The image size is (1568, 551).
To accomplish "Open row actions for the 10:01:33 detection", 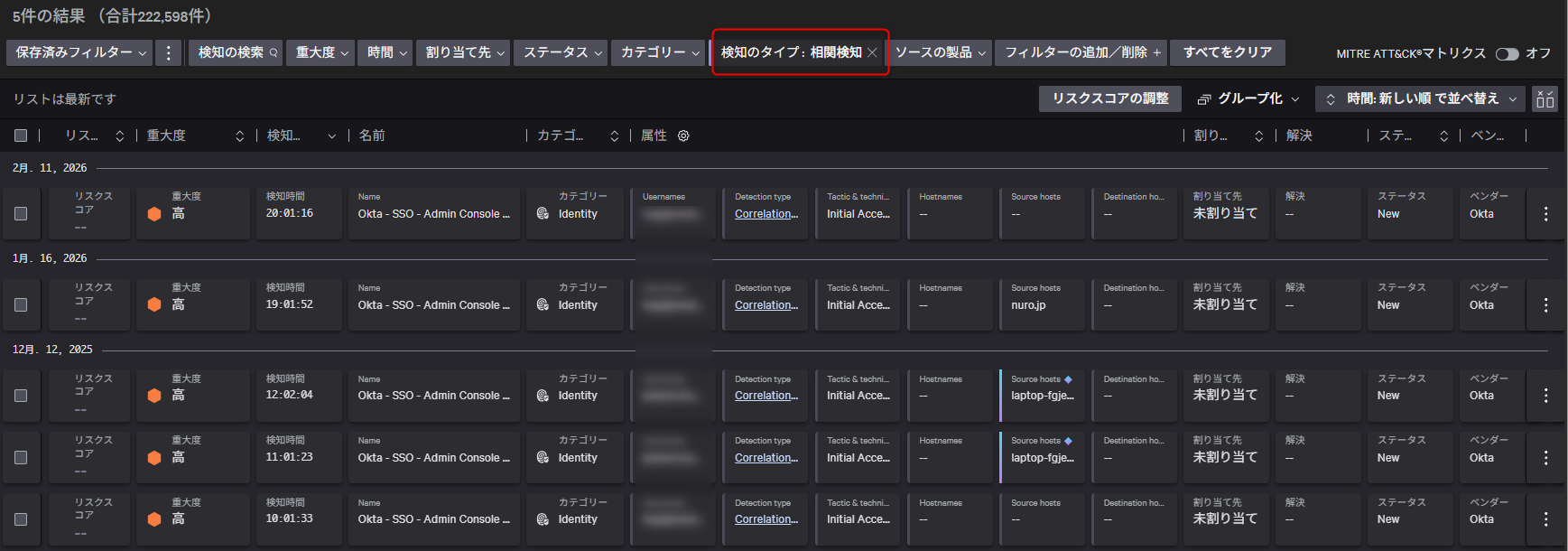I will pyautogui.click(x=1545, y=519).
